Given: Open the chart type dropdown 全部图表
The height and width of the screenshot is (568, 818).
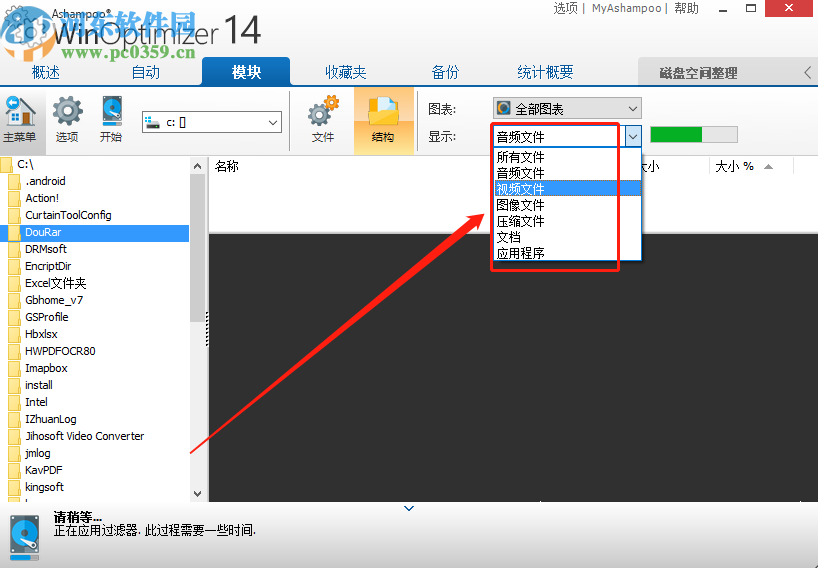Looking at the screenshot, I should [567, 108].
